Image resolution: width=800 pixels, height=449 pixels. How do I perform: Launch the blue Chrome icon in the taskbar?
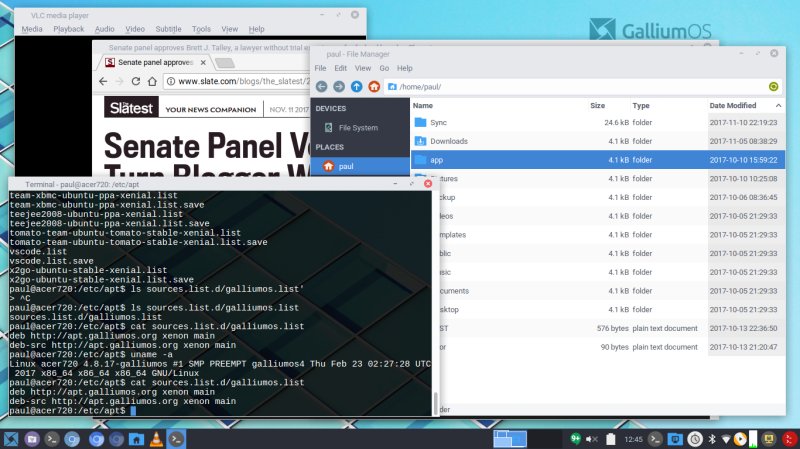[96, 439]
